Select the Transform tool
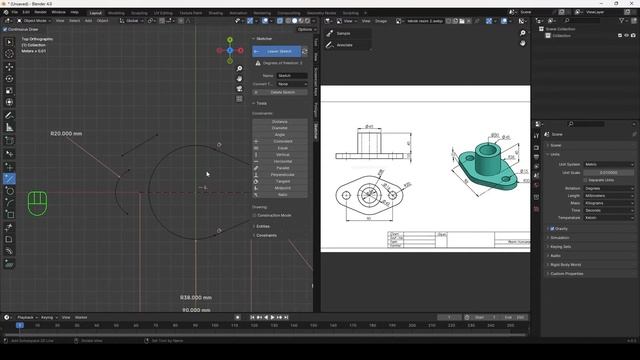This screenshot has width=640, height=360. (9, 102)
